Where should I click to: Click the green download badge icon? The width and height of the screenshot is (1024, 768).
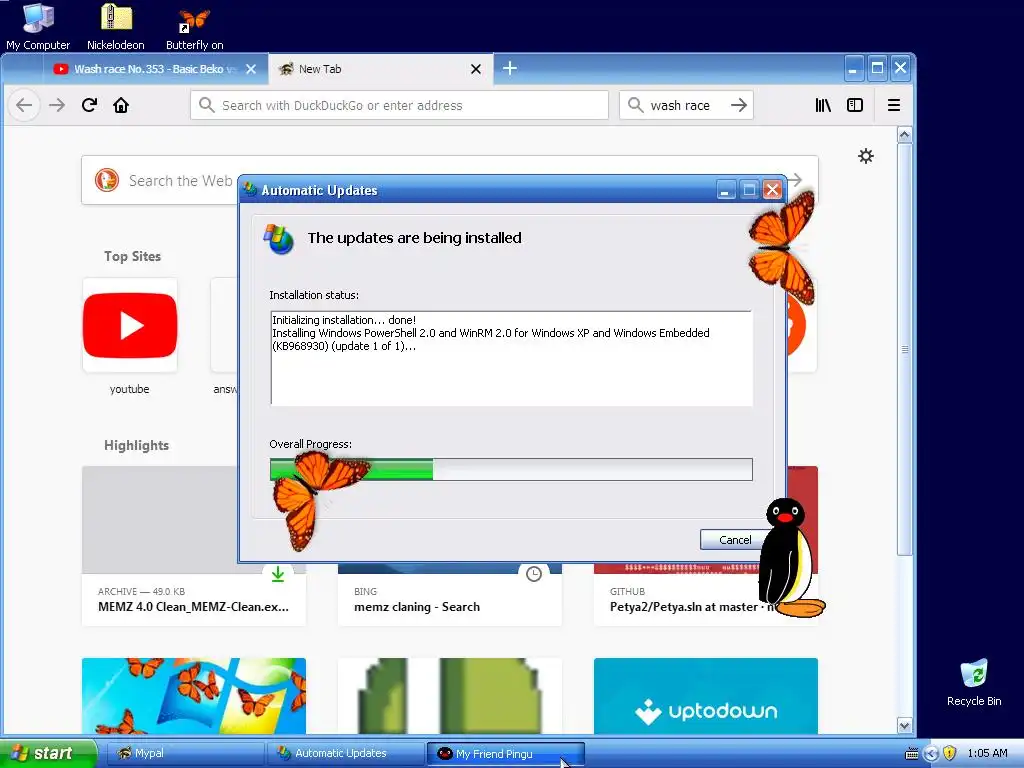click(x=278, y=573)
